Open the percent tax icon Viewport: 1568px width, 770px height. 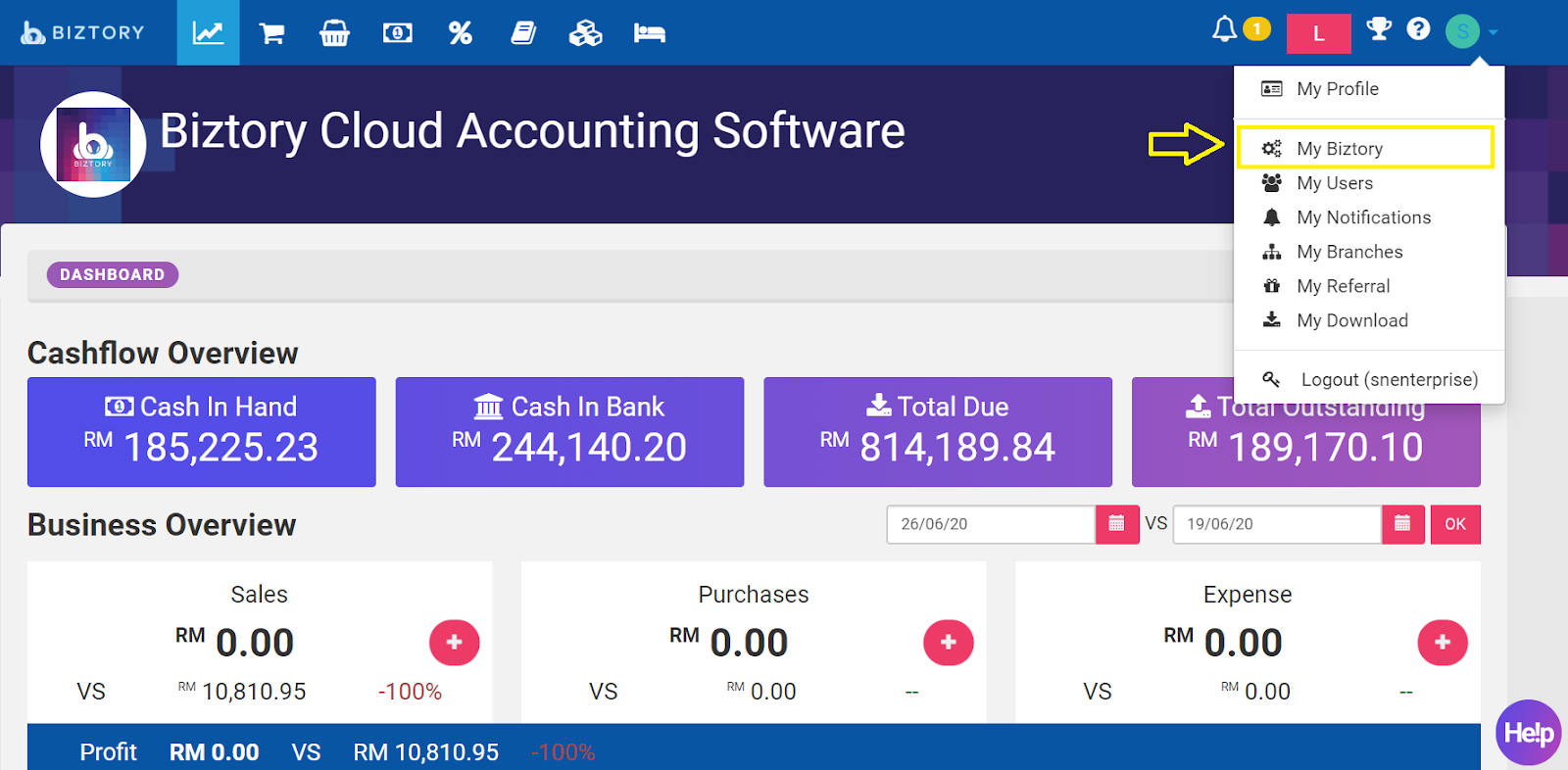tap(460, 33)
